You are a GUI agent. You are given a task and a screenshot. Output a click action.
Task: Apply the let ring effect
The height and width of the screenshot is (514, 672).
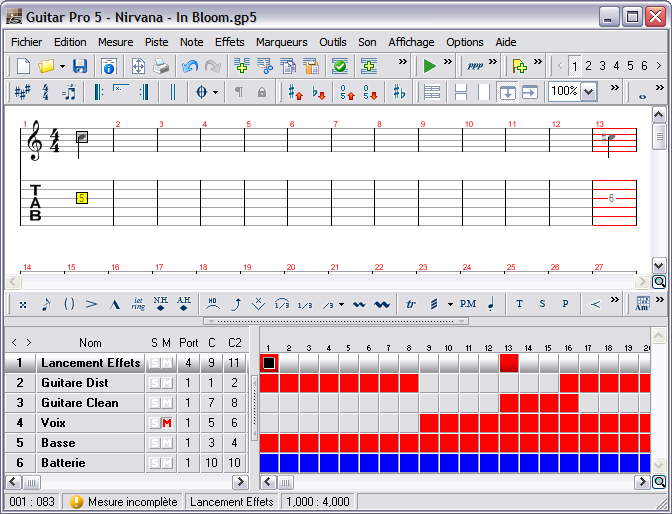[138, 304]
